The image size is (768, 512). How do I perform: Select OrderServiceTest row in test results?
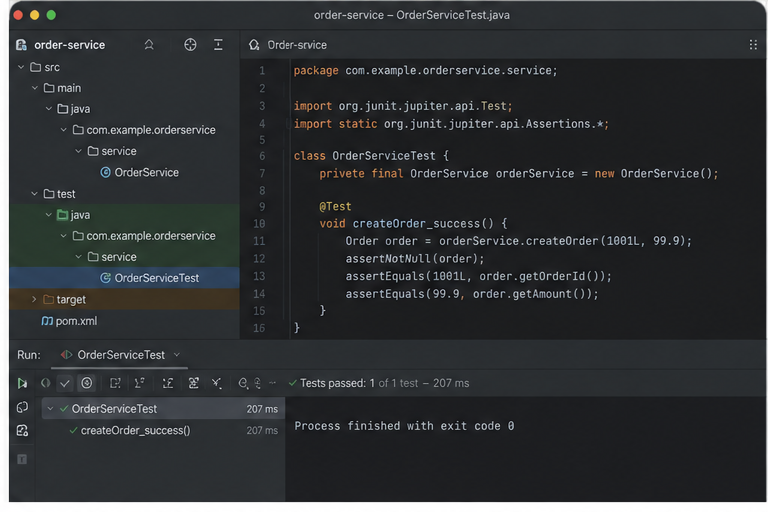click(x=163, y=408)
